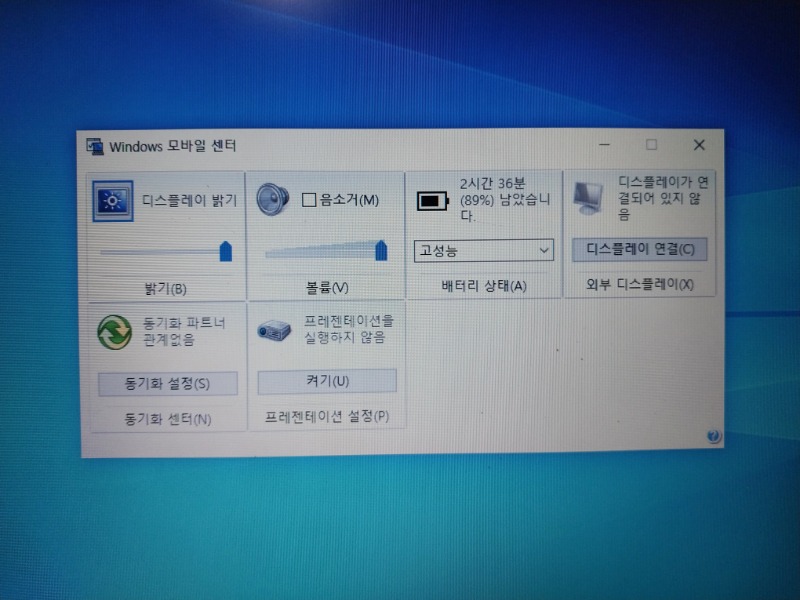Viewport: 800px width, 600px height.
Task: Minimize the Windows 모바일 센터 window
Action: point(605,145)
